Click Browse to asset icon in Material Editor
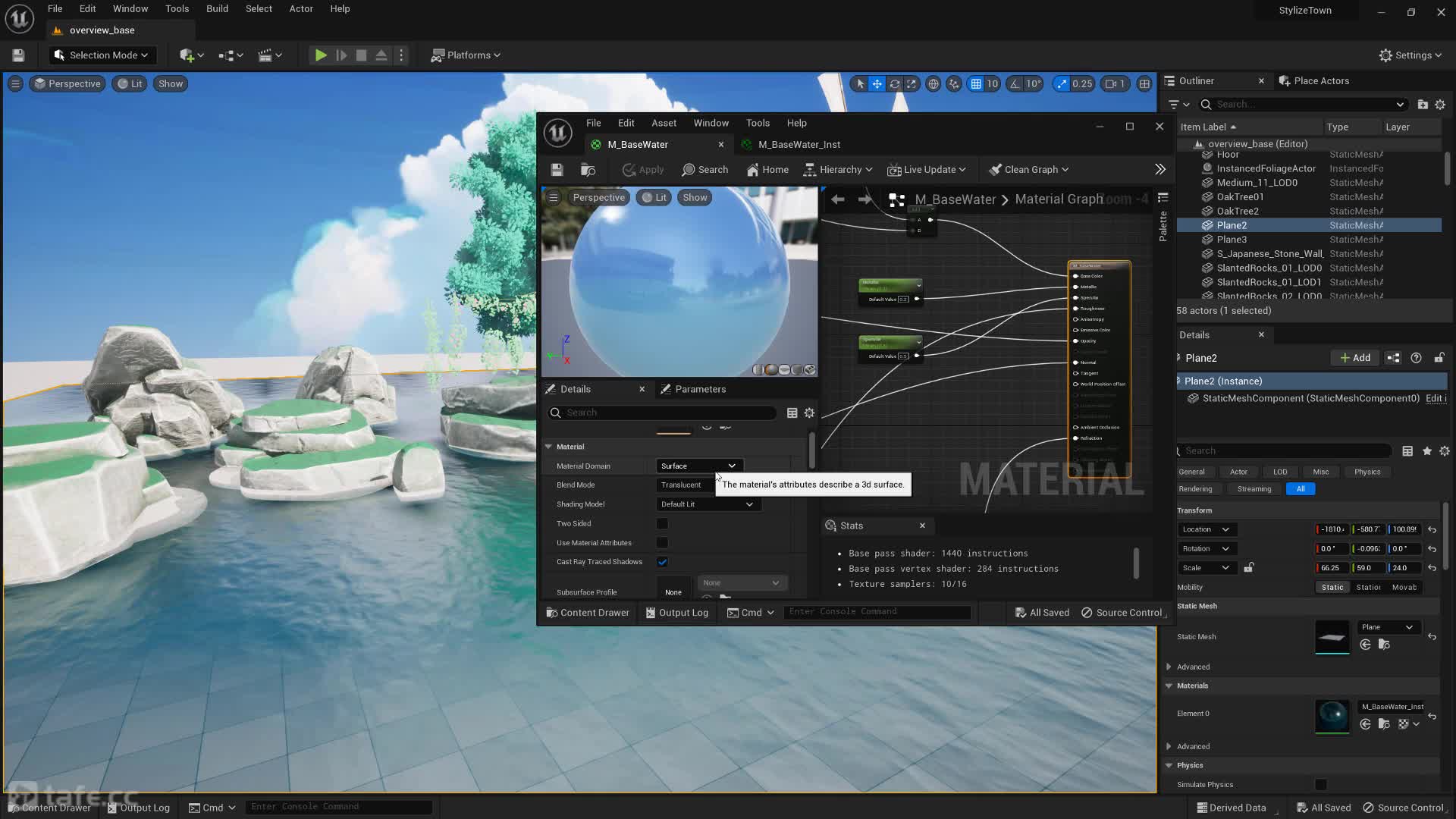Viewport: 1456px width, 819px height. (x=588, y=170)
